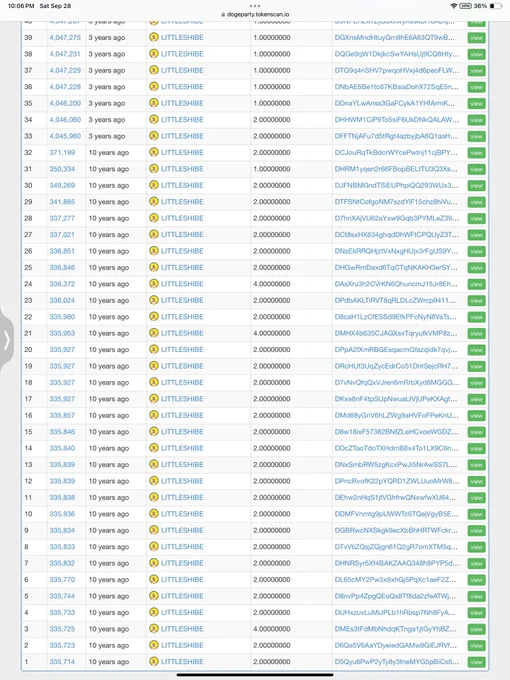Click LITTLESHIBE coin icon in row 20
The width and height of the screenshot is (510, 680).
pyautogui.click(x=154, y=350)
